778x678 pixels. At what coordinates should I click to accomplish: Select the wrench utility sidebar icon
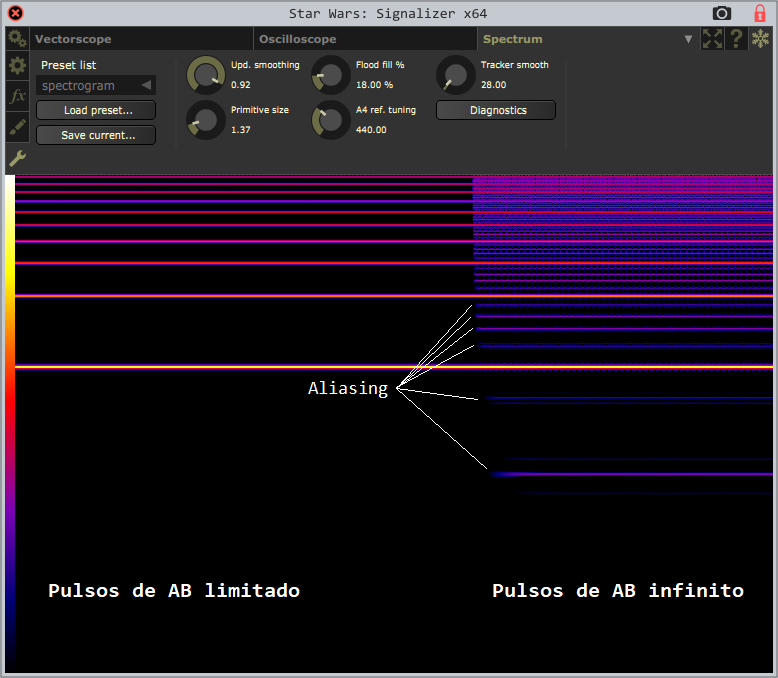(17, 158)
